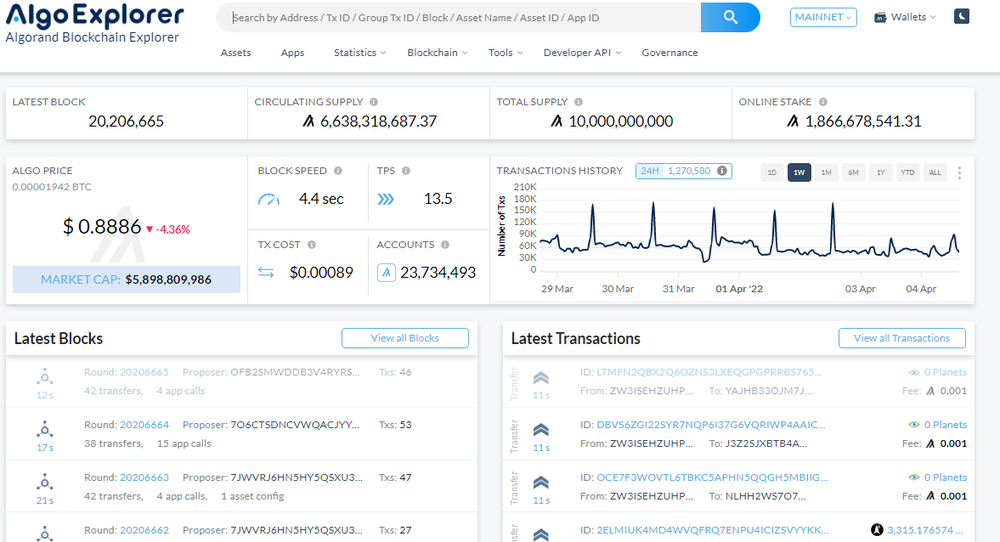Click info icon in 24H transactions badge
The height and width of the screenshot is (542, 1000).
coord(722,171)
